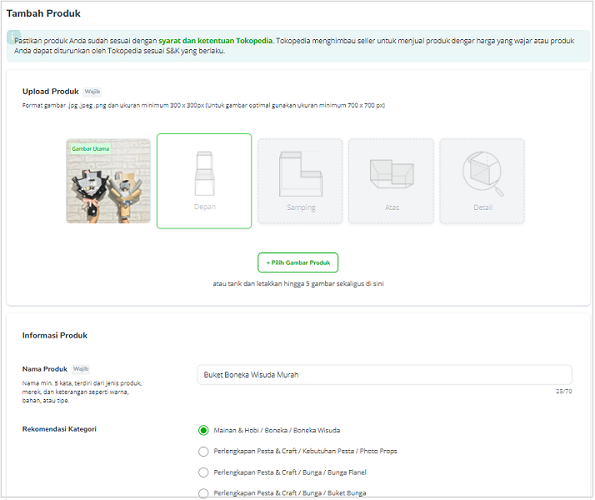This screenshot has height=500, width=595.
Task: Focus the Nama Produk text field
Action: tap(385, 375)
